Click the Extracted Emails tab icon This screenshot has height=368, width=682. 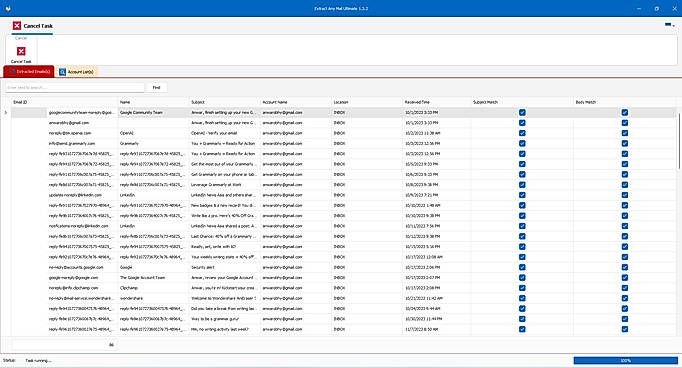[11, 72]
